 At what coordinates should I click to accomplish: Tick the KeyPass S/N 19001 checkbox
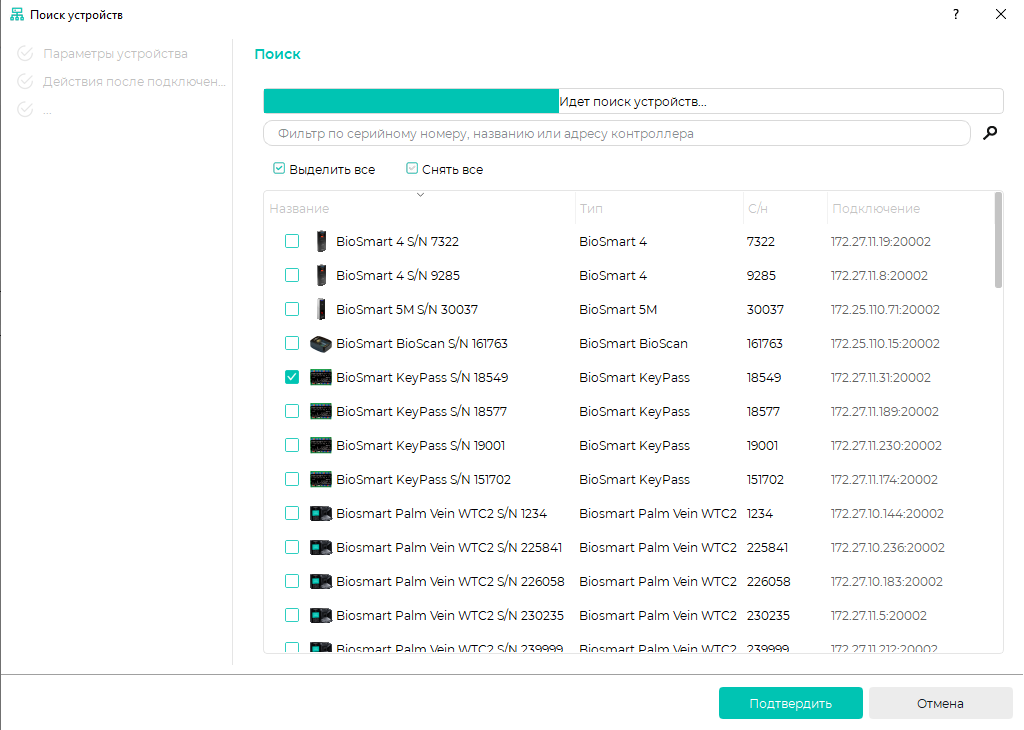point(292,445)
